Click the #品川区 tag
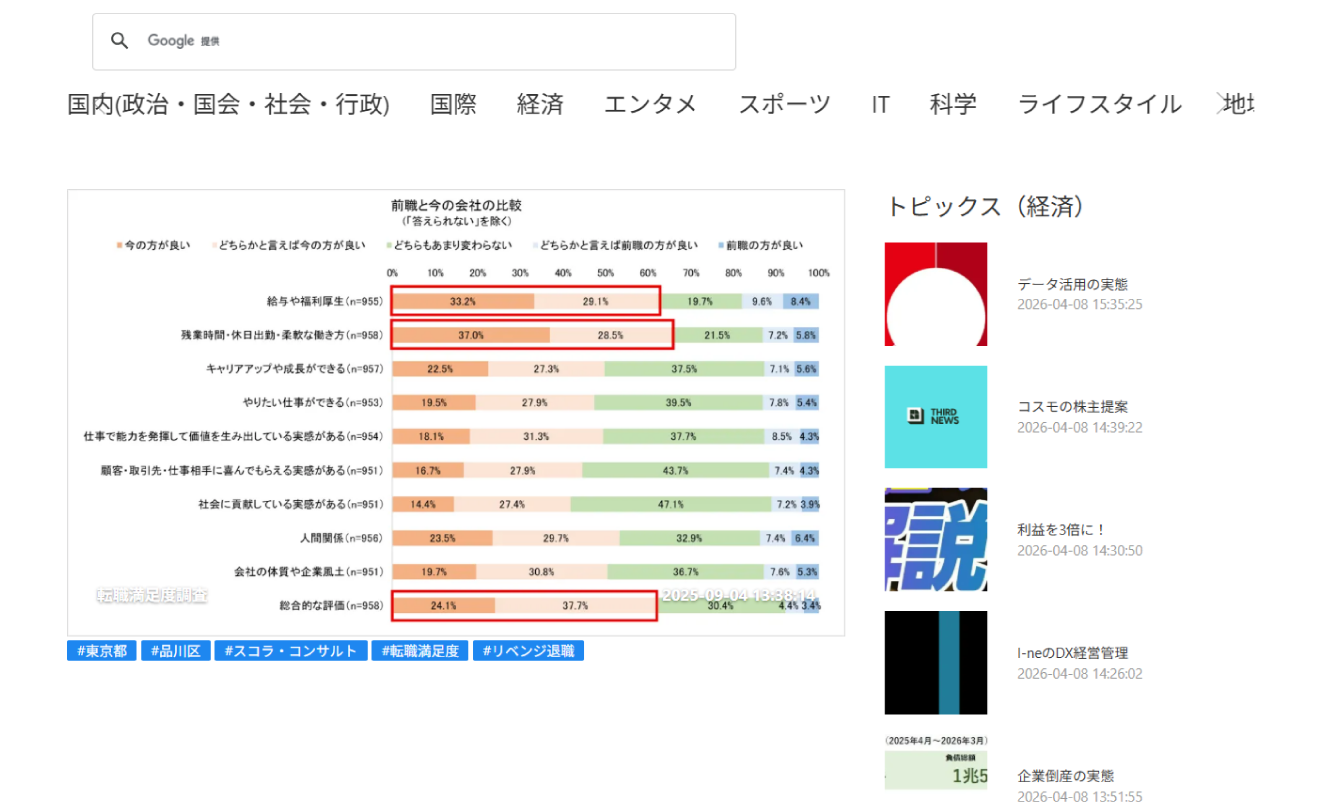 coord(175,651)
